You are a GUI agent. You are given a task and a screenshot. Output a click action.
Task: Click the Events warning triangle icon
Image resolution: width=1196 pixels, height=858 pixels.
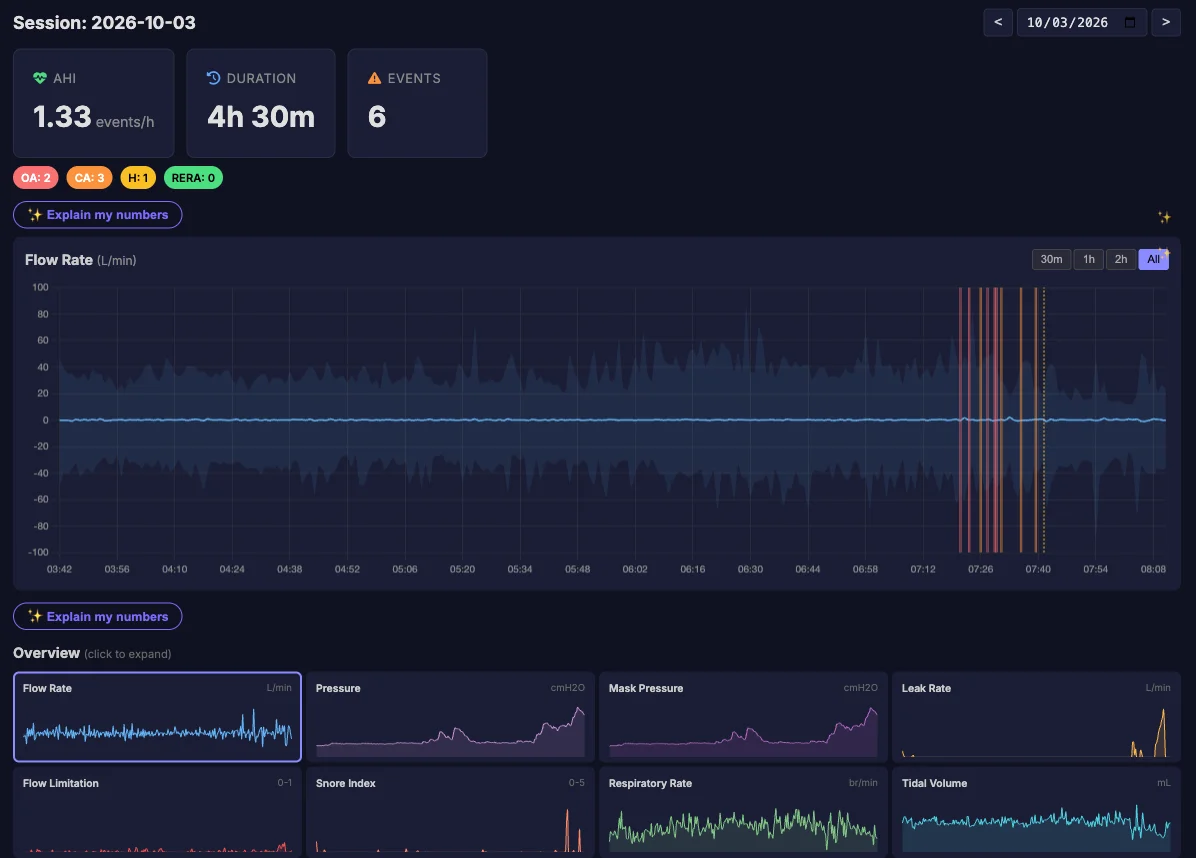[x=374, y=78]
